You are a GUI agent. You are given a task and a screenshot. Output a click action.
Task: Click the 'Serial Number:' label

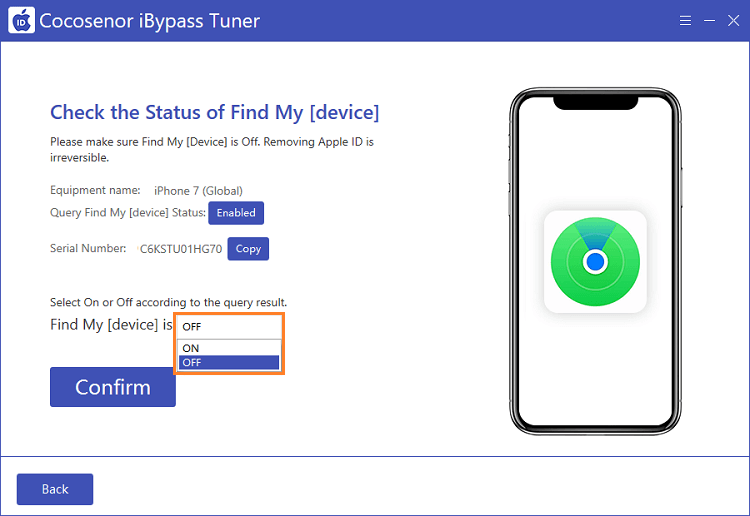coord(88,248)
